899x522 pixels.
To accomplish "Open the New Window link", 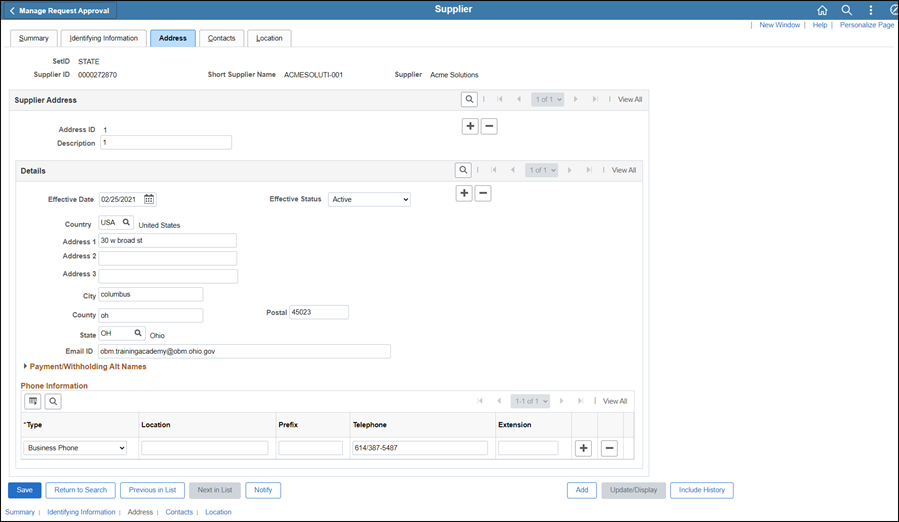I will point(779,25).
